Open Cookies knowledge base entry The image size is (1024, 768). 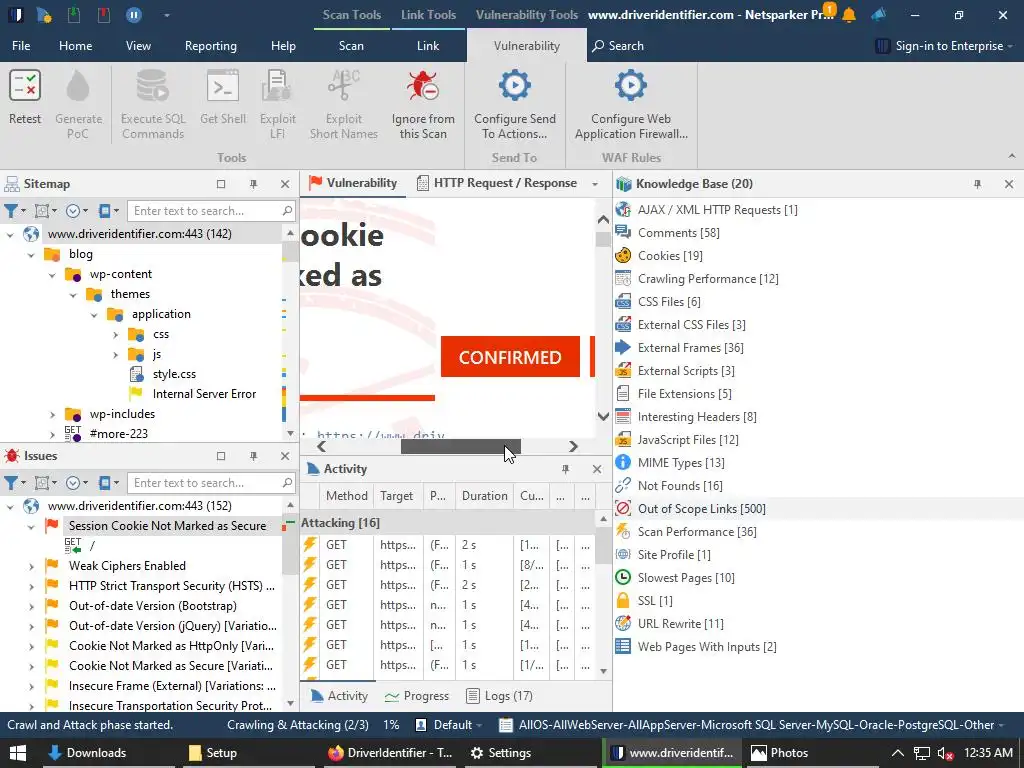[670, 256]
